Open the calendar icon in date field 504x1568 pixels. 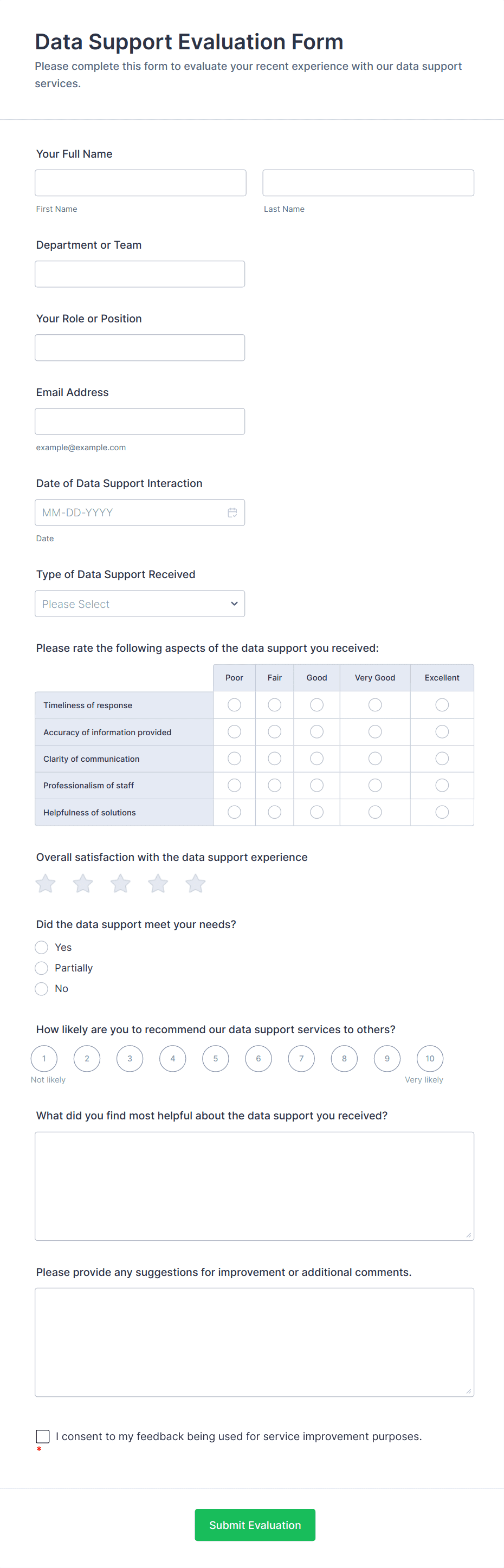tap(232, 512)
